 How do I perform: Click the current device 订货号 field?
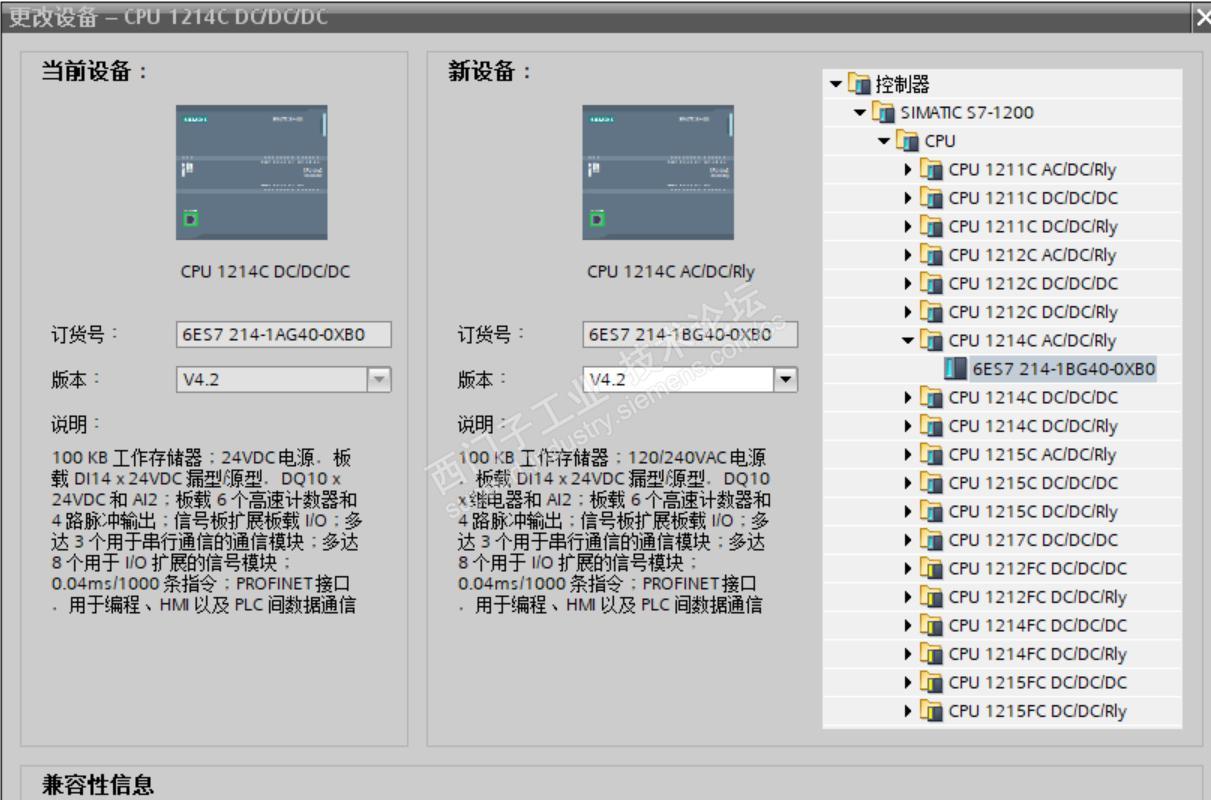click(284, 335)
